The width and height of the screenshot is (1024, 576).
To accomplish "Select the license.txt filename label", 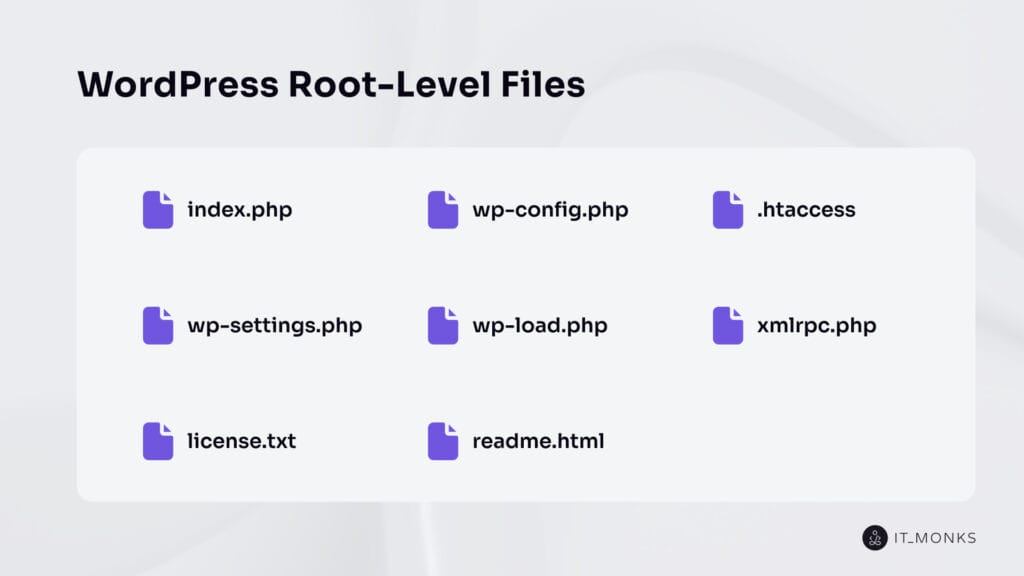I will [x=241, y=441].
